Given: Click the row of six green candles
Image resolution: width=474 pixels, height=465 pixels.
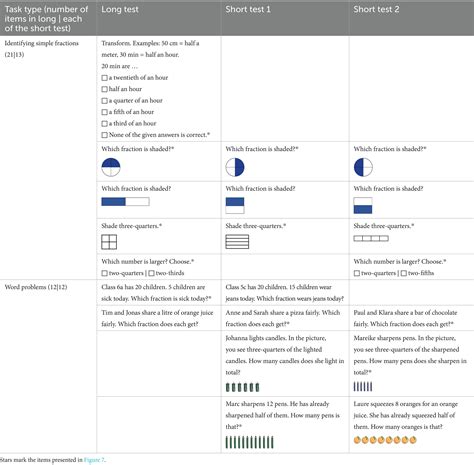Looking at the screenshot, I should click(x=242, y=387).
